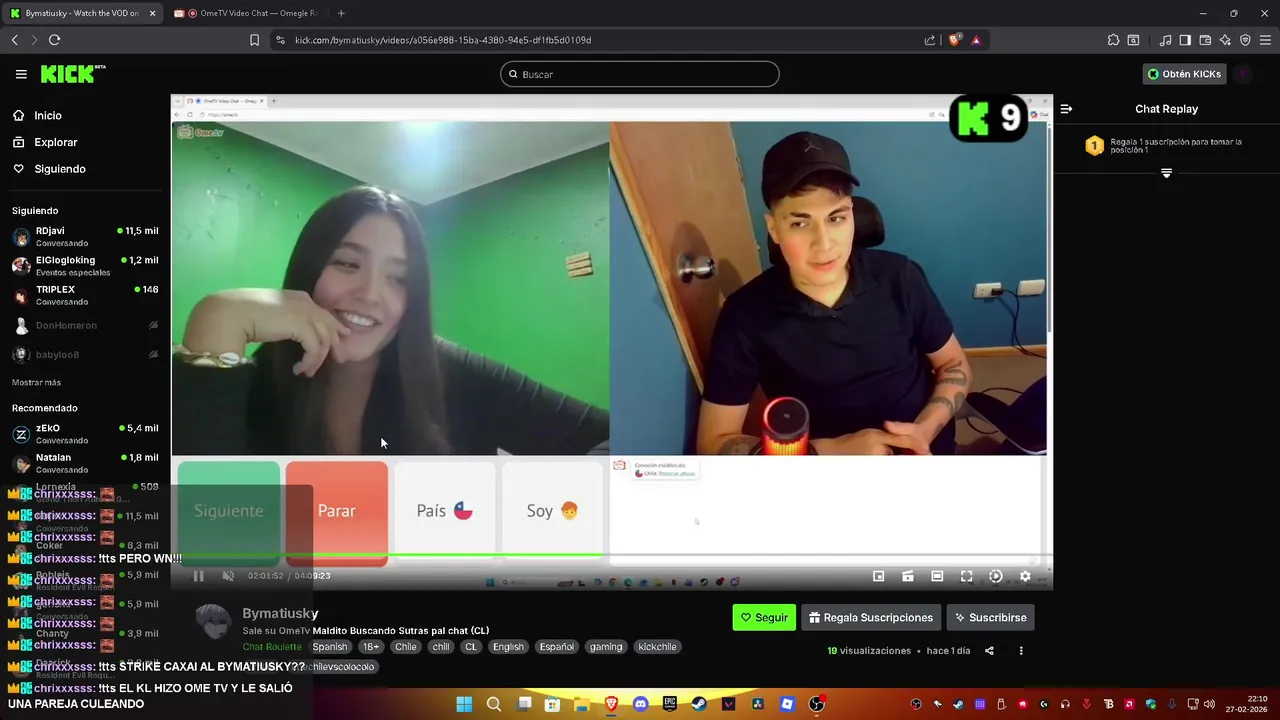Toggle mini player mode icon
The height and width of the screenshot is (720, 1280).
878,576
